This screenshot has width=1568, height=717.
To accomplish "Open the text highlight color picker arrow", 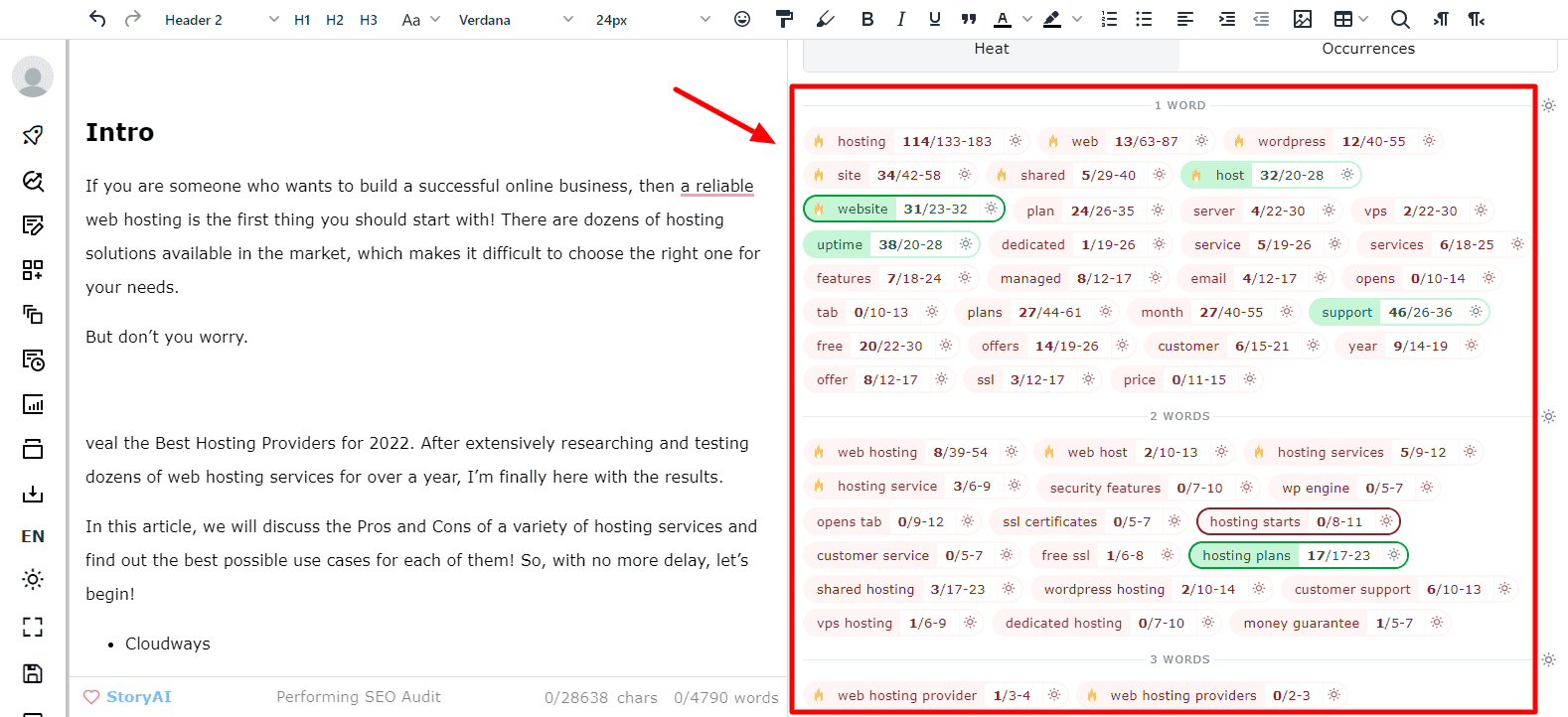I will coord(1077,20).
